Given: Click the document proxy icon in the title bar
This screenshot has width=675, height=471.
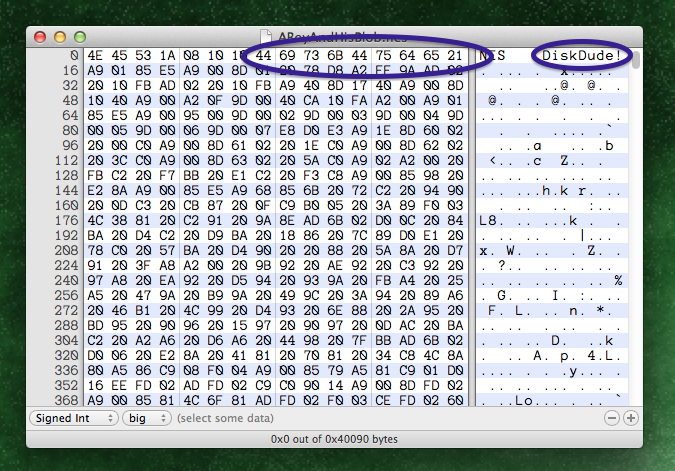Looking at the screenshot, I should click(266, 37).
